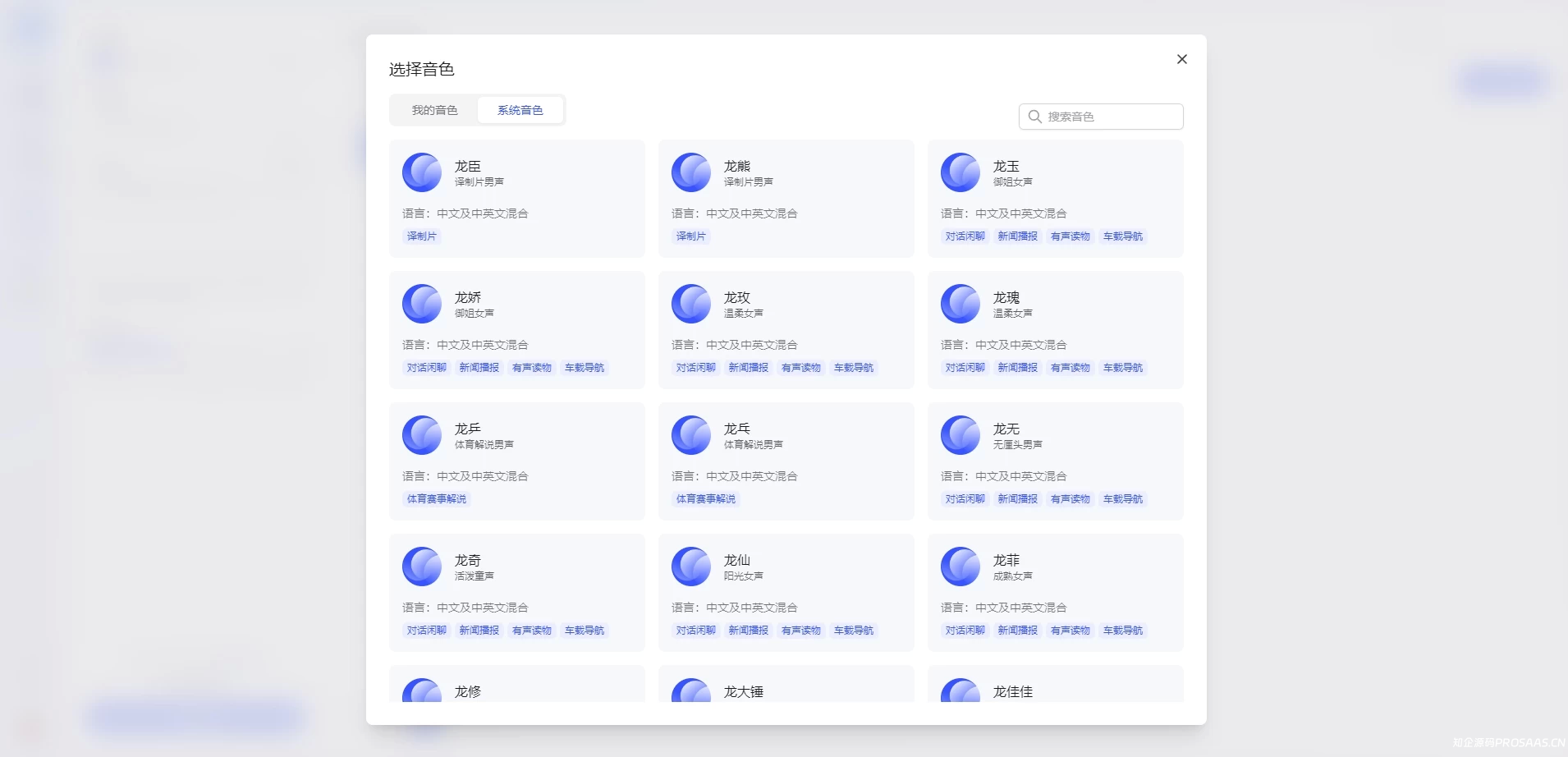Close the 选择音色 dialog
This screenshot has width=1568, height=757.
(x=1181, y=58)
